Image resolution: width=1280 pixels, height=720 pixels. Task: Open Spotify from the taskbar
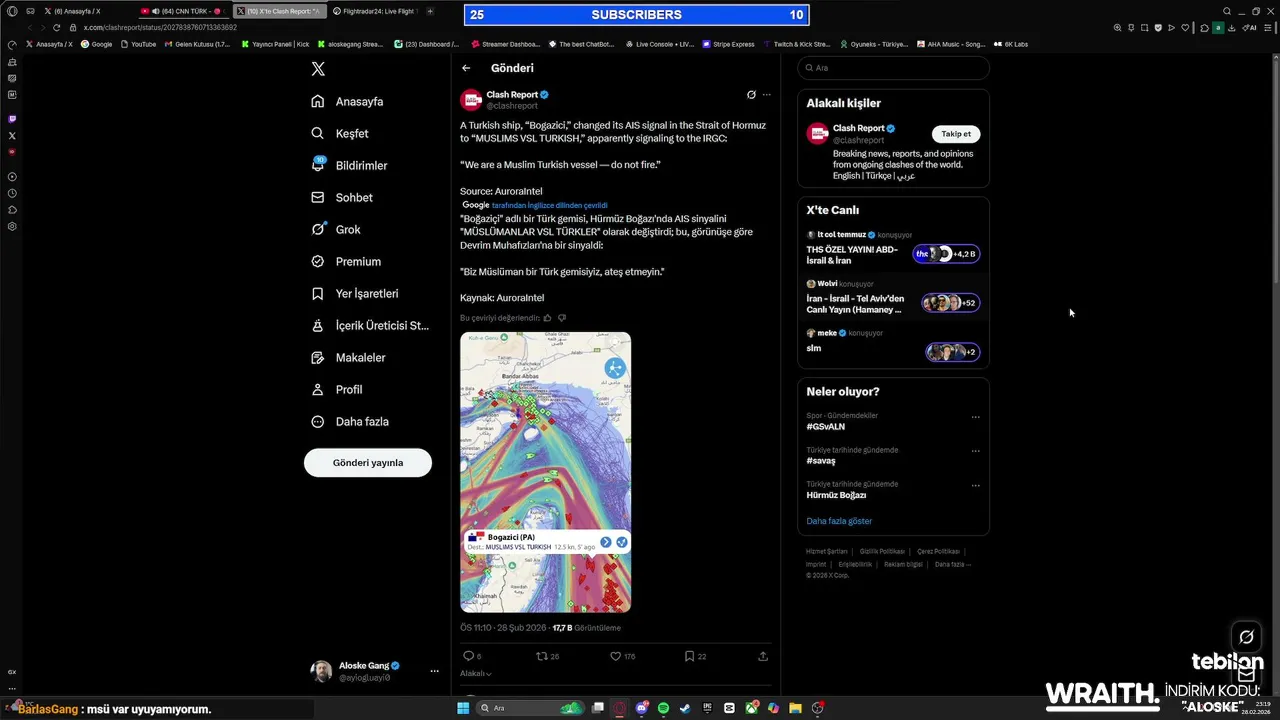[x=663, y=708]
